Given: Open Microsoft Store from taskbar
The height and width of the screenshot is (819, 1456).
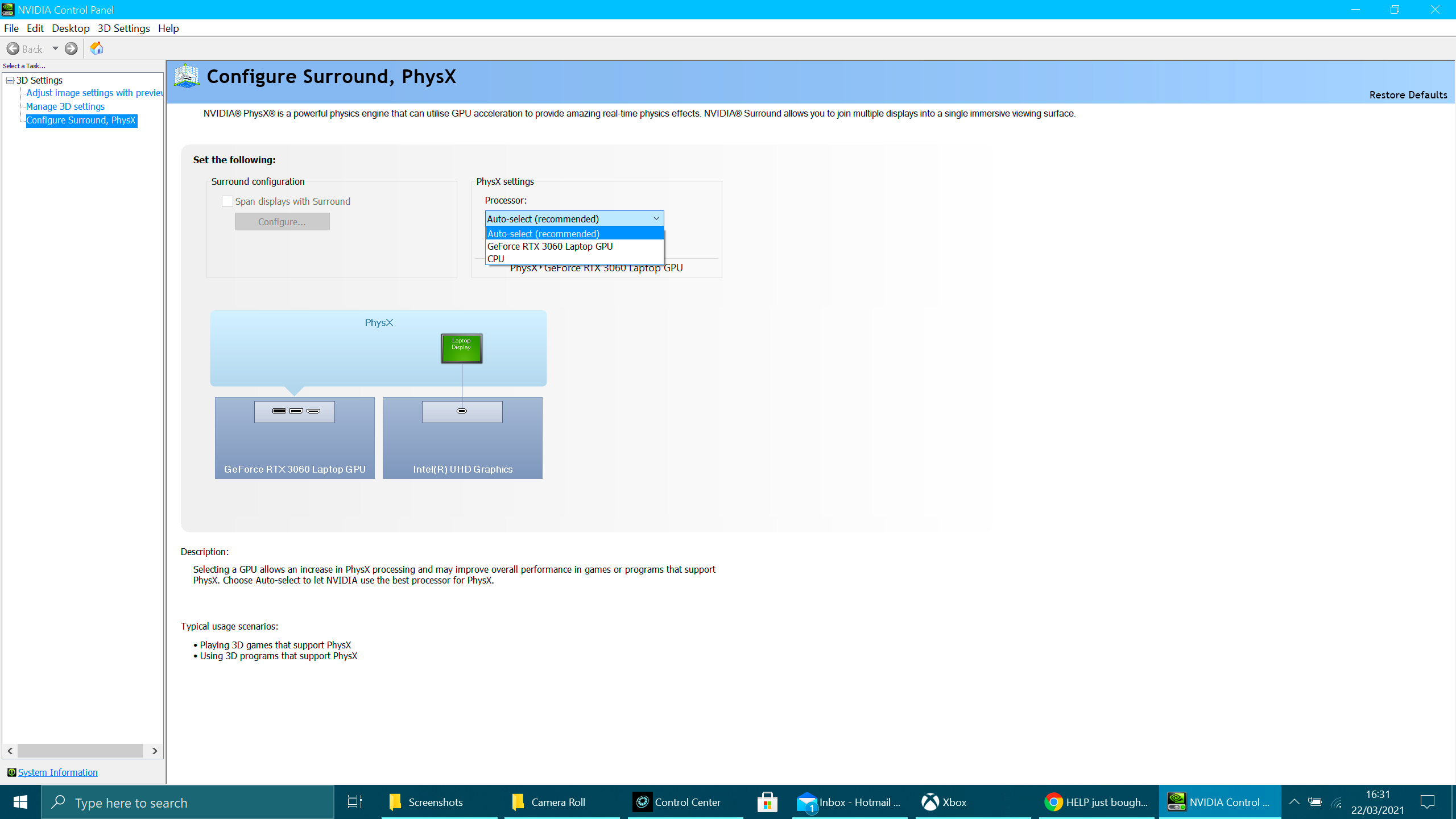Looking at the screenshot, I should click(x=767, y=802).
